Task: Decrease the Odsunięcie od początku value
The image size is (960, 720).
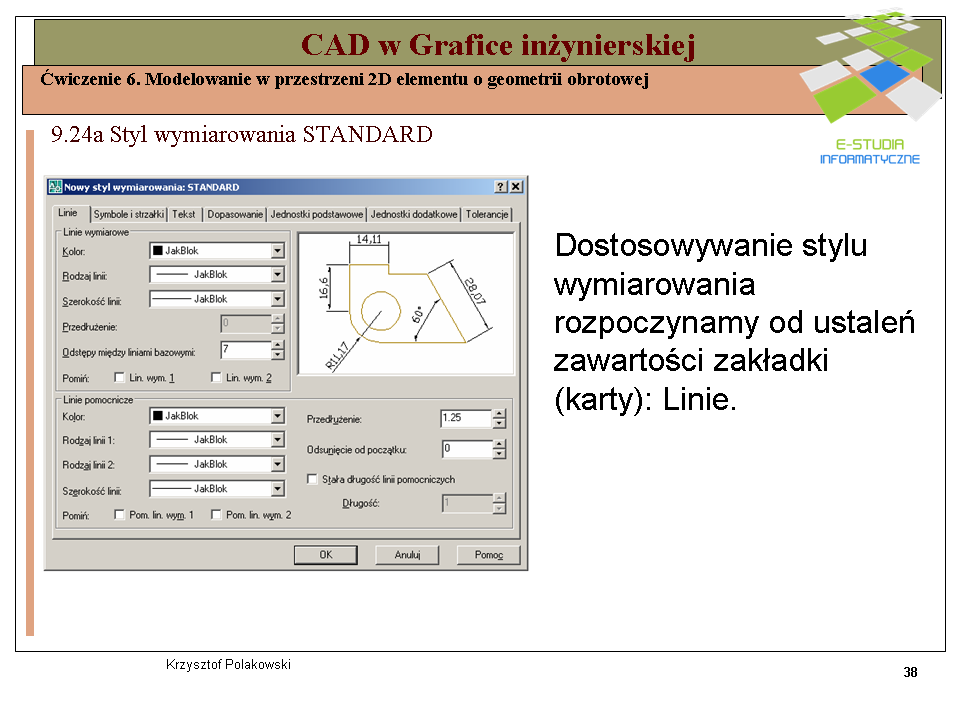Action: (500, 455)
